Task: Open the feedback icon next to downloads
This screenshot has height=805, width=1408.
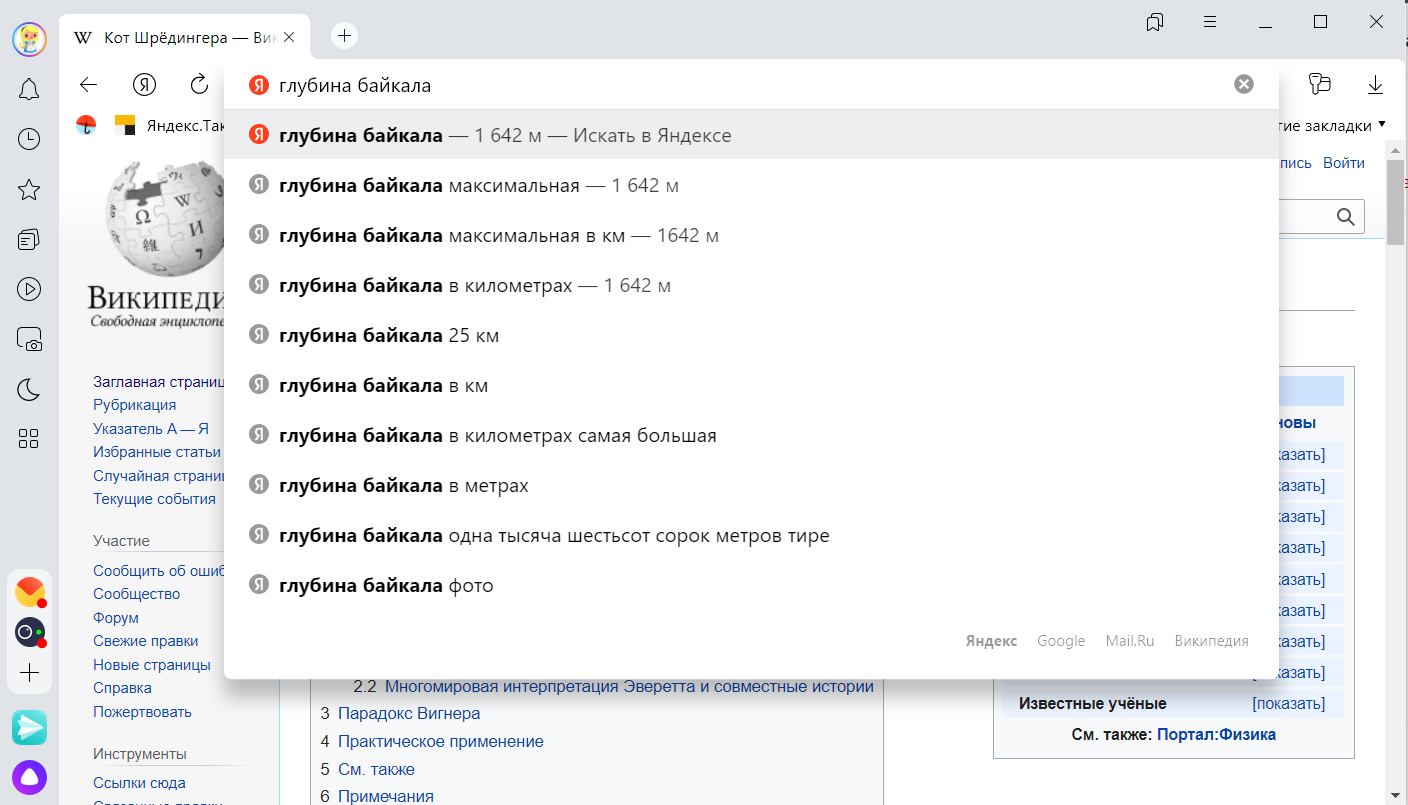Action: pyautogui.click(x=1320, y=85)
